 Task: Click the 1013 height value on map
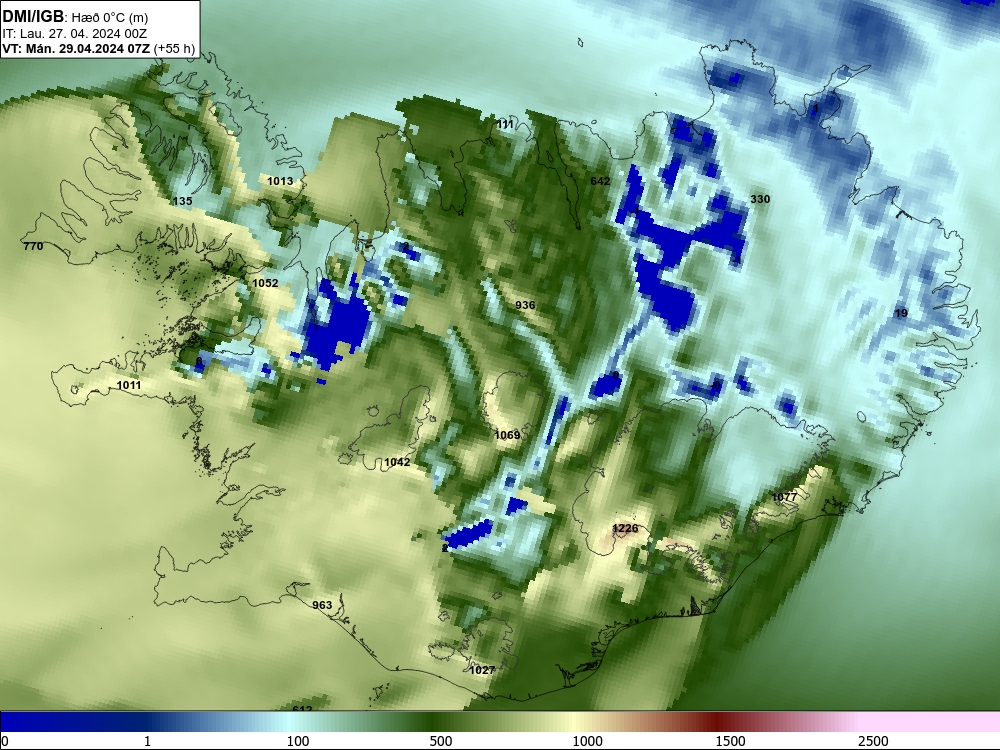tap(279, 181)
